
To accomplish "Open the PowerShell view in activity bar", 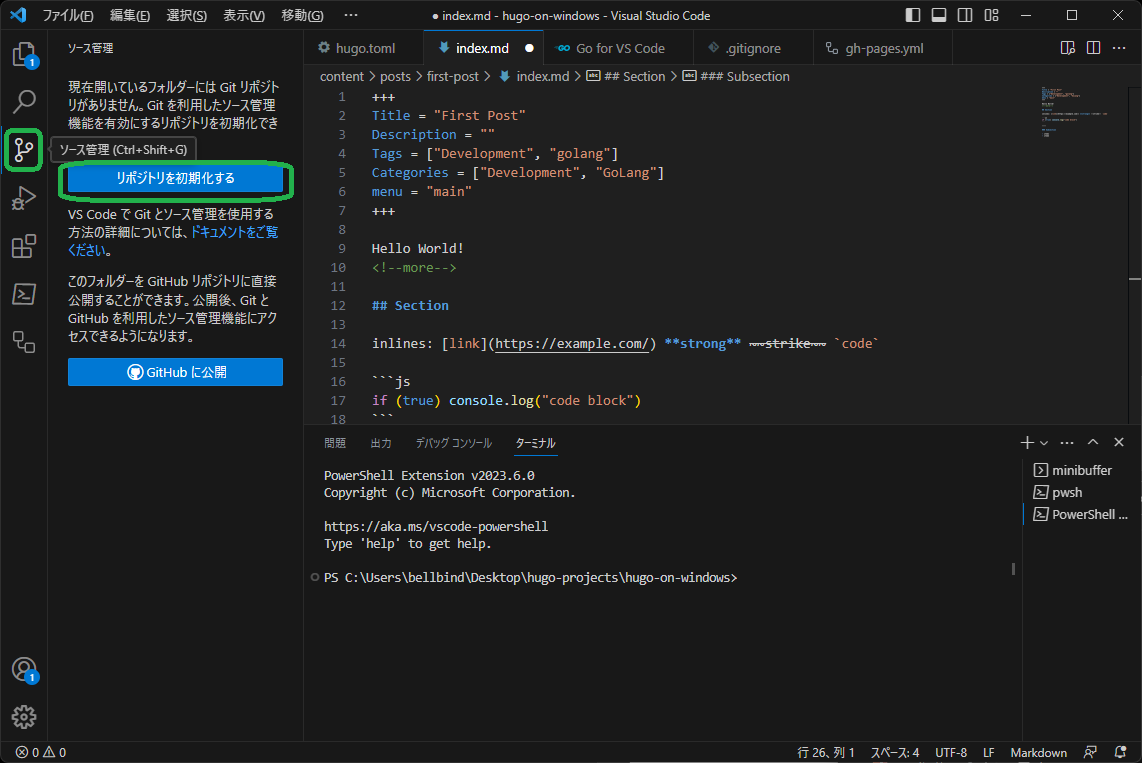I will (24, 294).
